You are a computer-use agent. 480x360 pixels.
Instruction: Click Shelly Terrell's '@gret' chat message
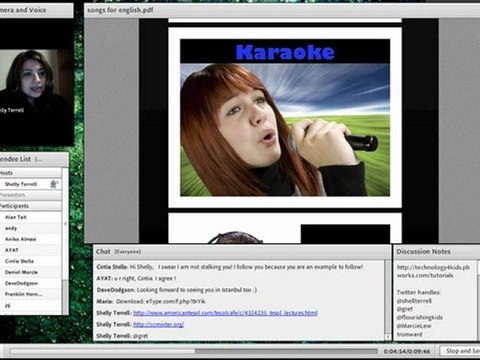point(122,336)
